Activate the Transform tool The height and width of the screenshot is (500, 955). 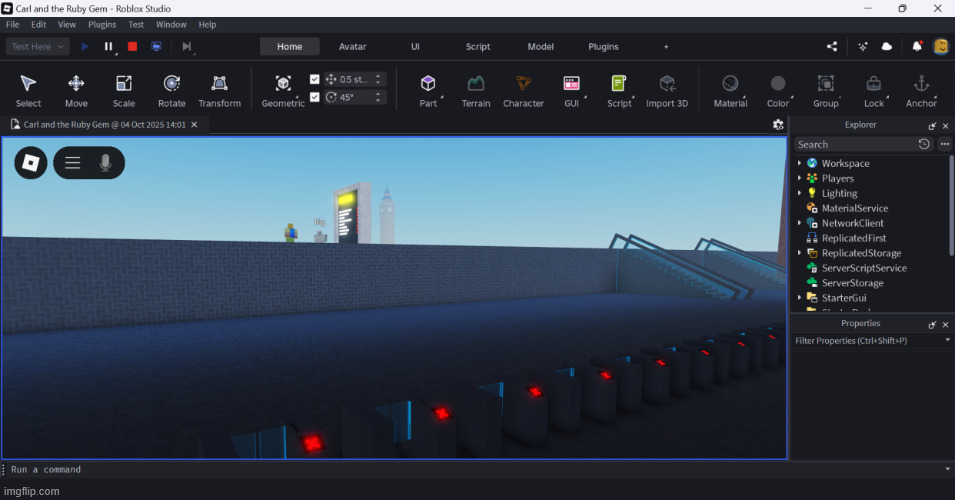pyautogui.click(x=219, y=91)
